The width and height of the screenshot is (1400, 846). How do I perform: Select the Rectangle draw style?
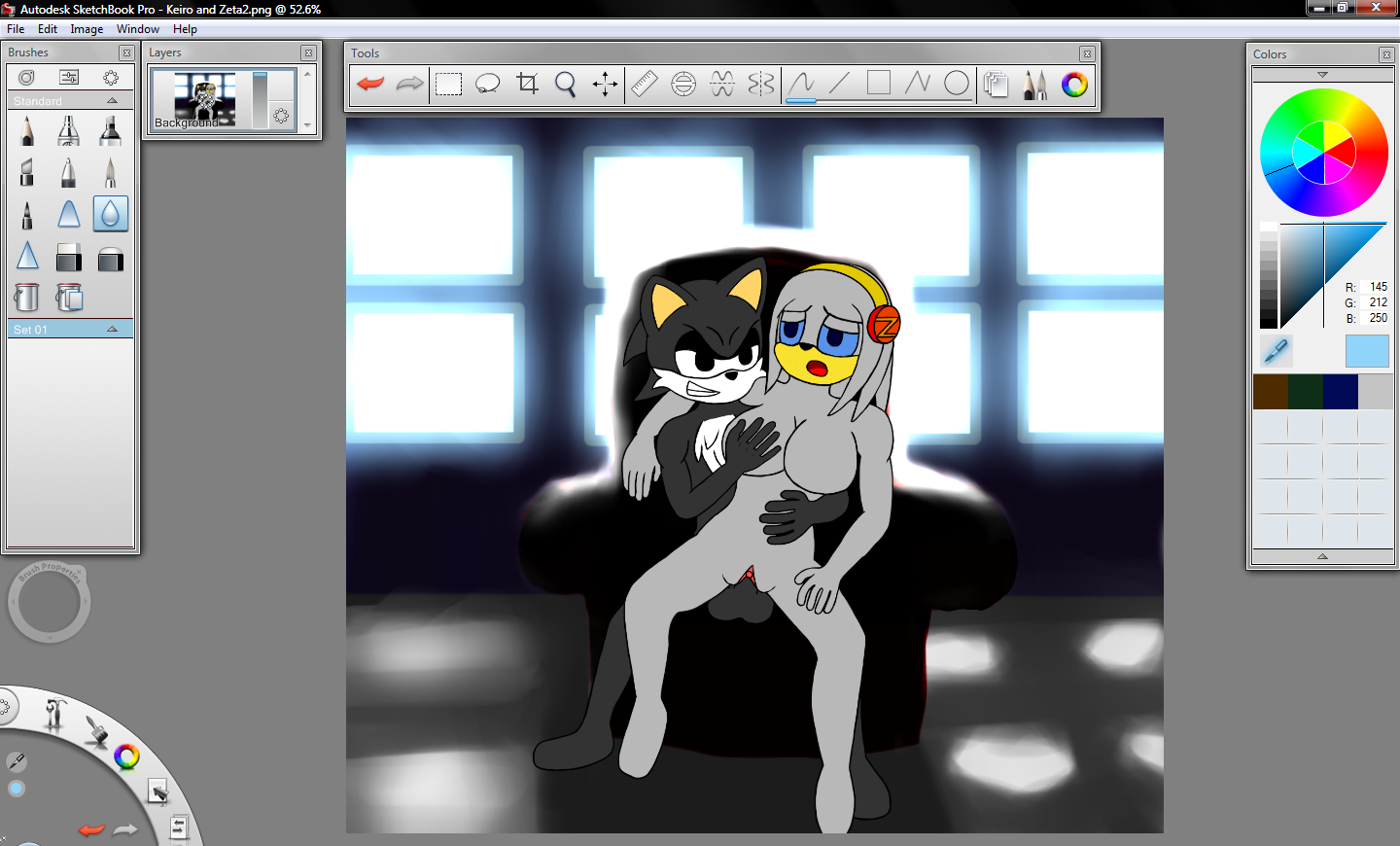pos(879,84)
